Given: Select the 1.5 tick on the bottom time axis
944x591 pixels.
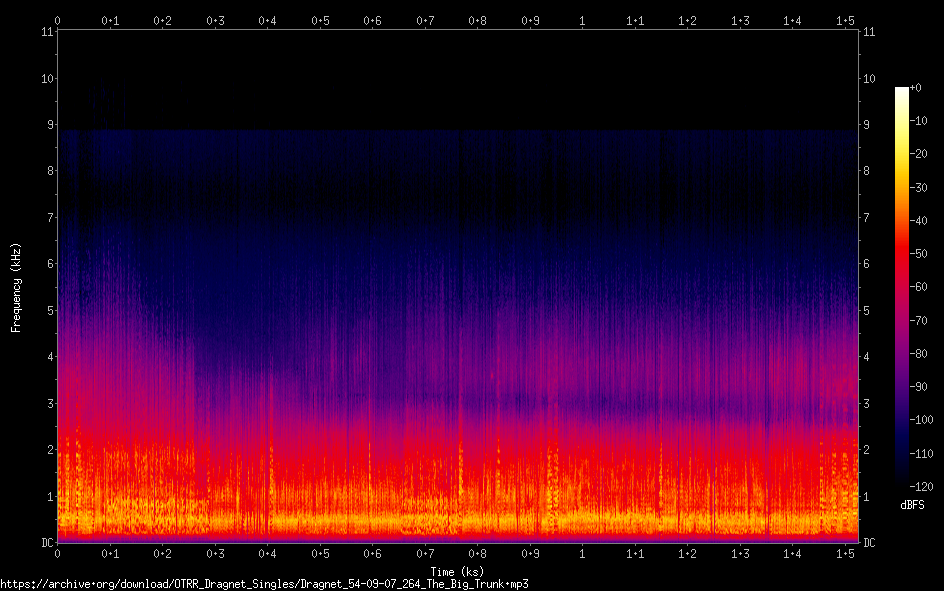Looking at the screenshot, I should click(845, 554).
